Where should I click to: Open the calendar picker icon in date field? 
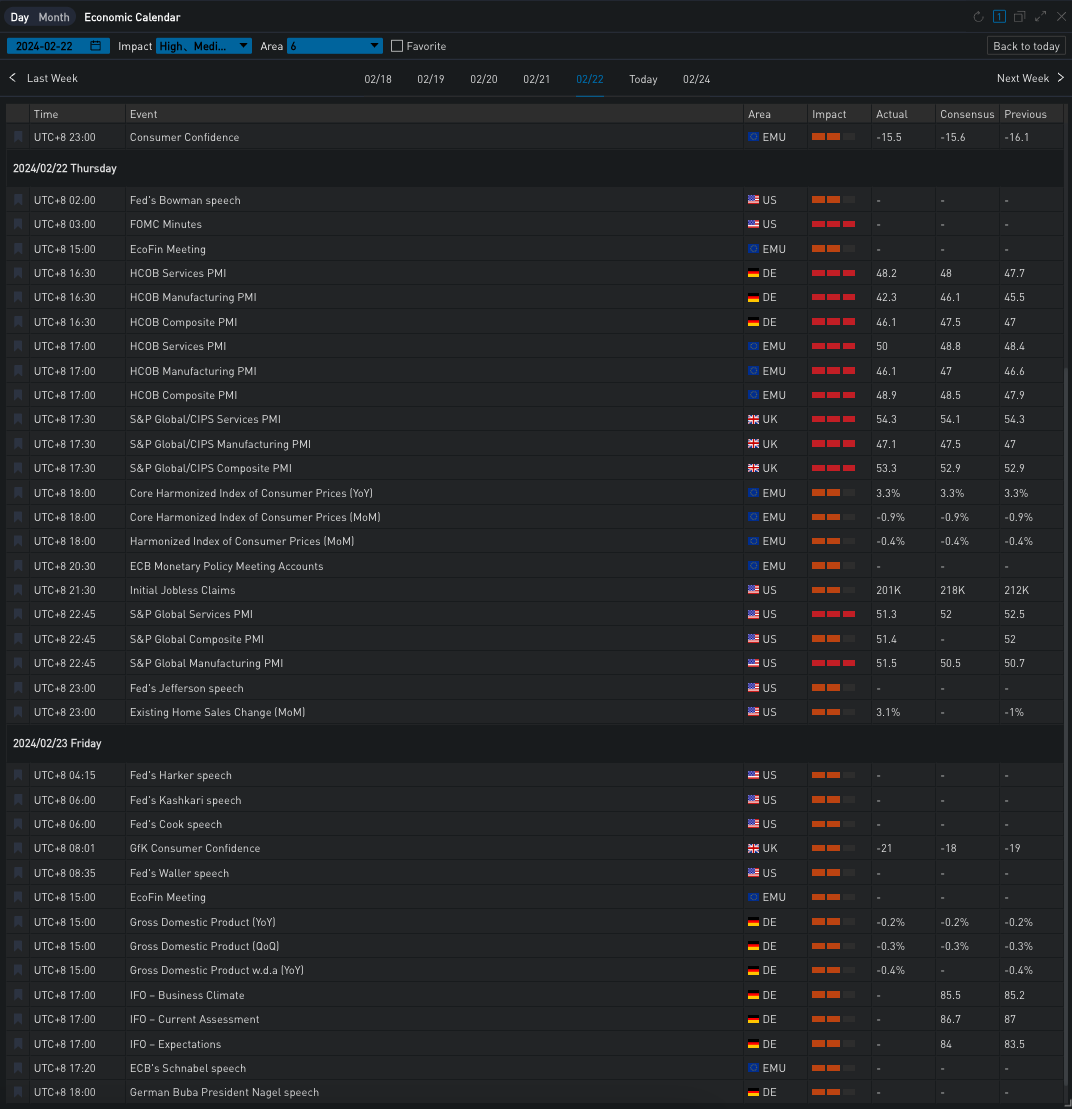96,46
